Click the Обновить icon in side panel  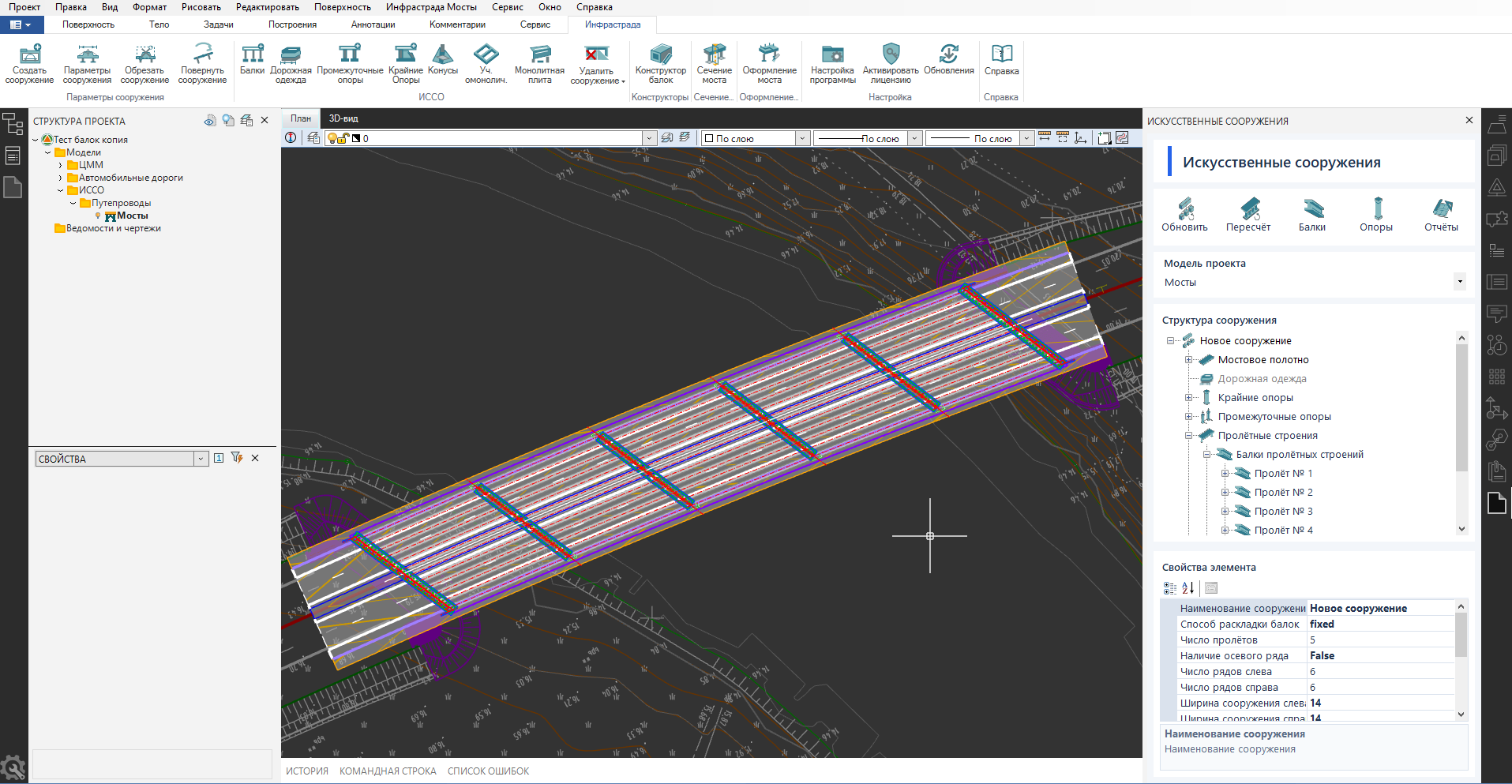click(1184, 215)
